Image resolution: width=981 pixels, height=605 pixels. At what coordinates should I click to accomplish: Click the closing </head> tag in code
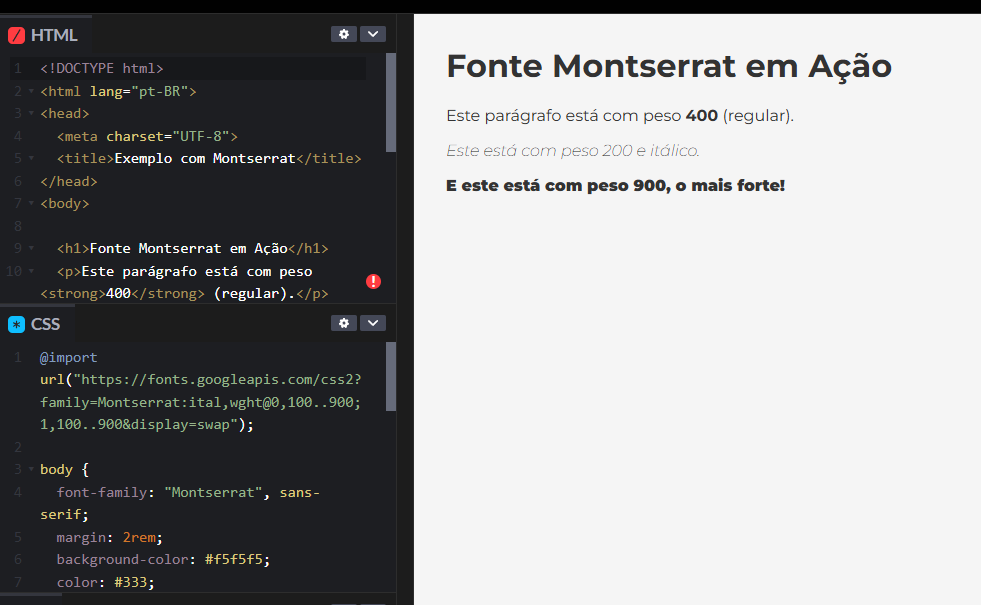point(69,181)
